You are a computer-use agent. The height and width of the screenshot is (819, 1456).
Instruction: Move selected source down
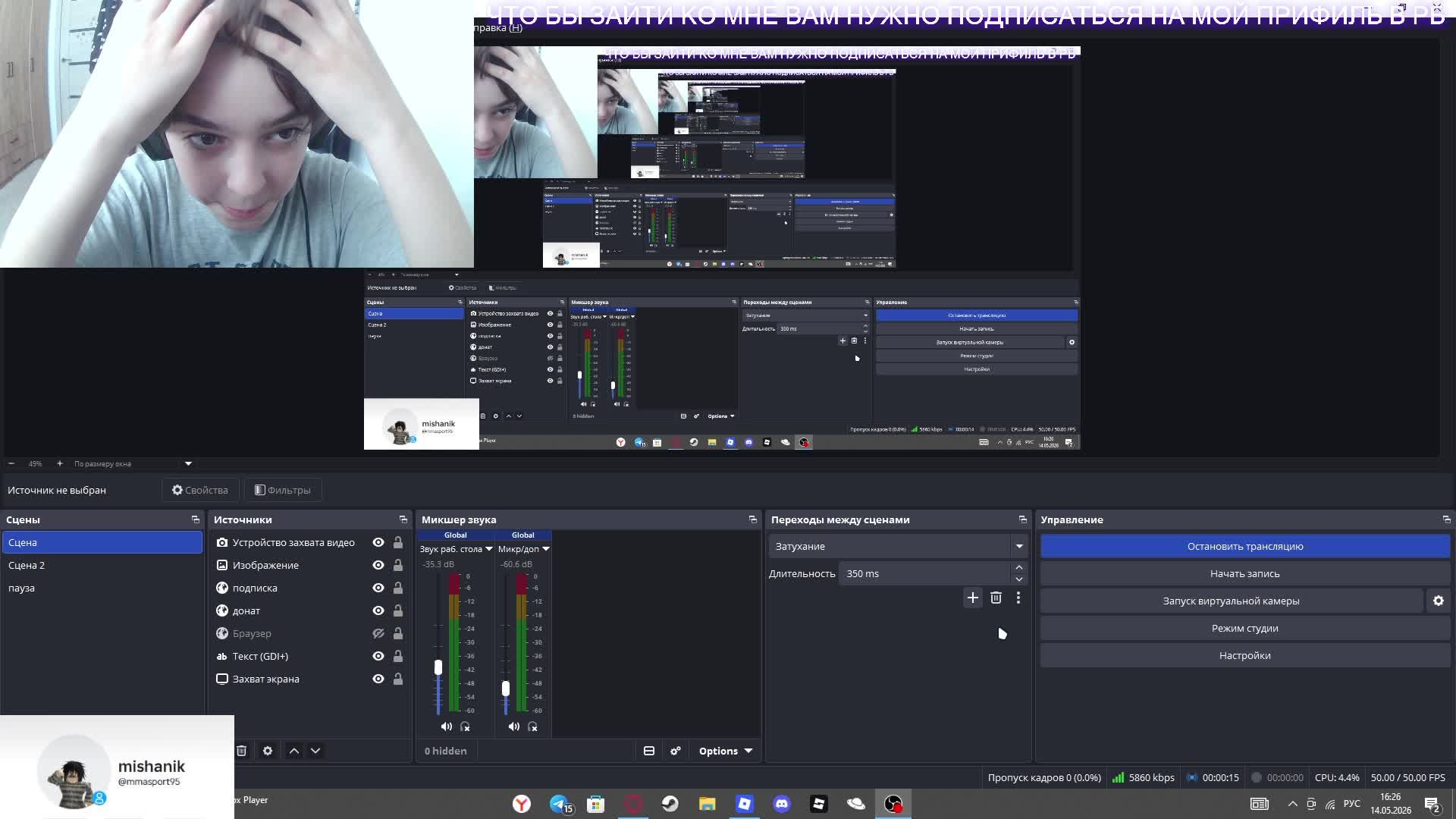(x=315, y=751)
